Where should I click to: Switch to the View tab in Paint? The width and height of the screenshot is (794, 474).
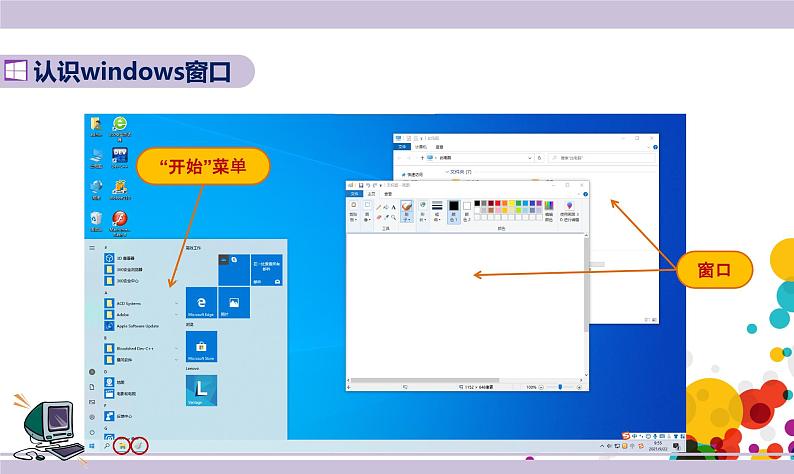(388, 194)
